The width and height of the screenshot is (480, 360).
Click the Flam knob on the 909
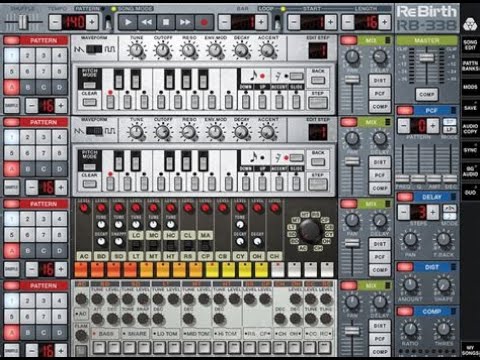tap(81, 335)
